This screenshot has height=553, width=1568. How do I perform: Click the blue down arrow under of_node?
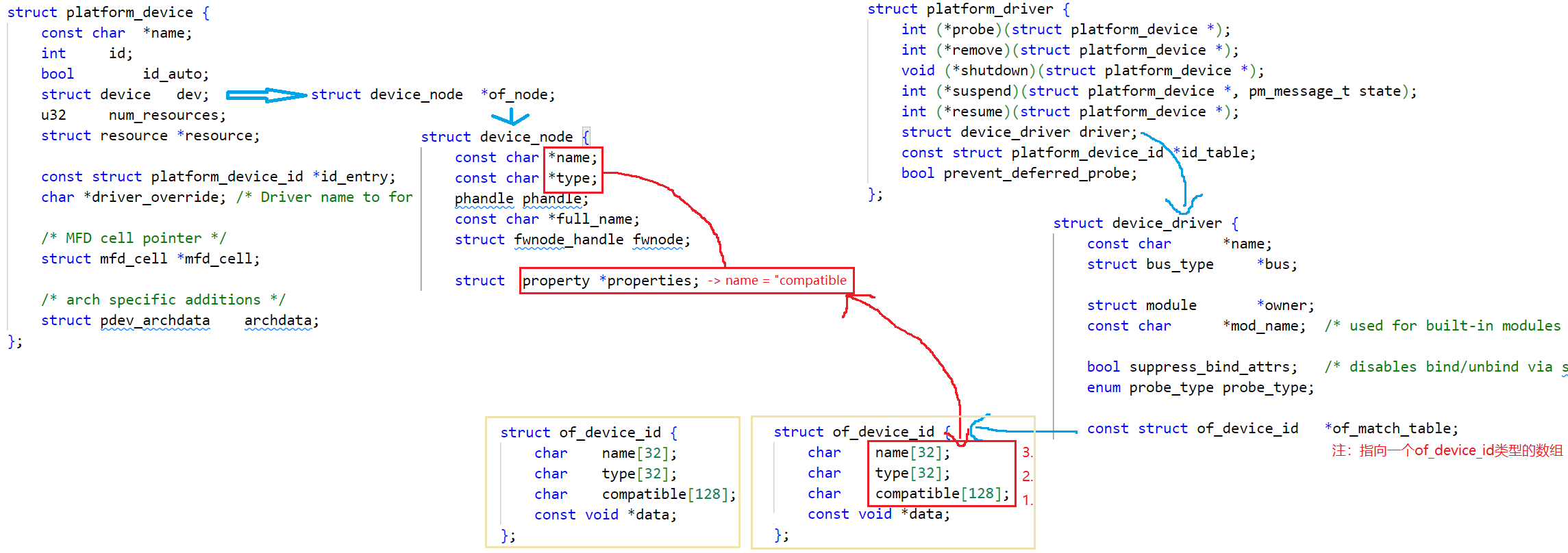(x=510, y=116)
